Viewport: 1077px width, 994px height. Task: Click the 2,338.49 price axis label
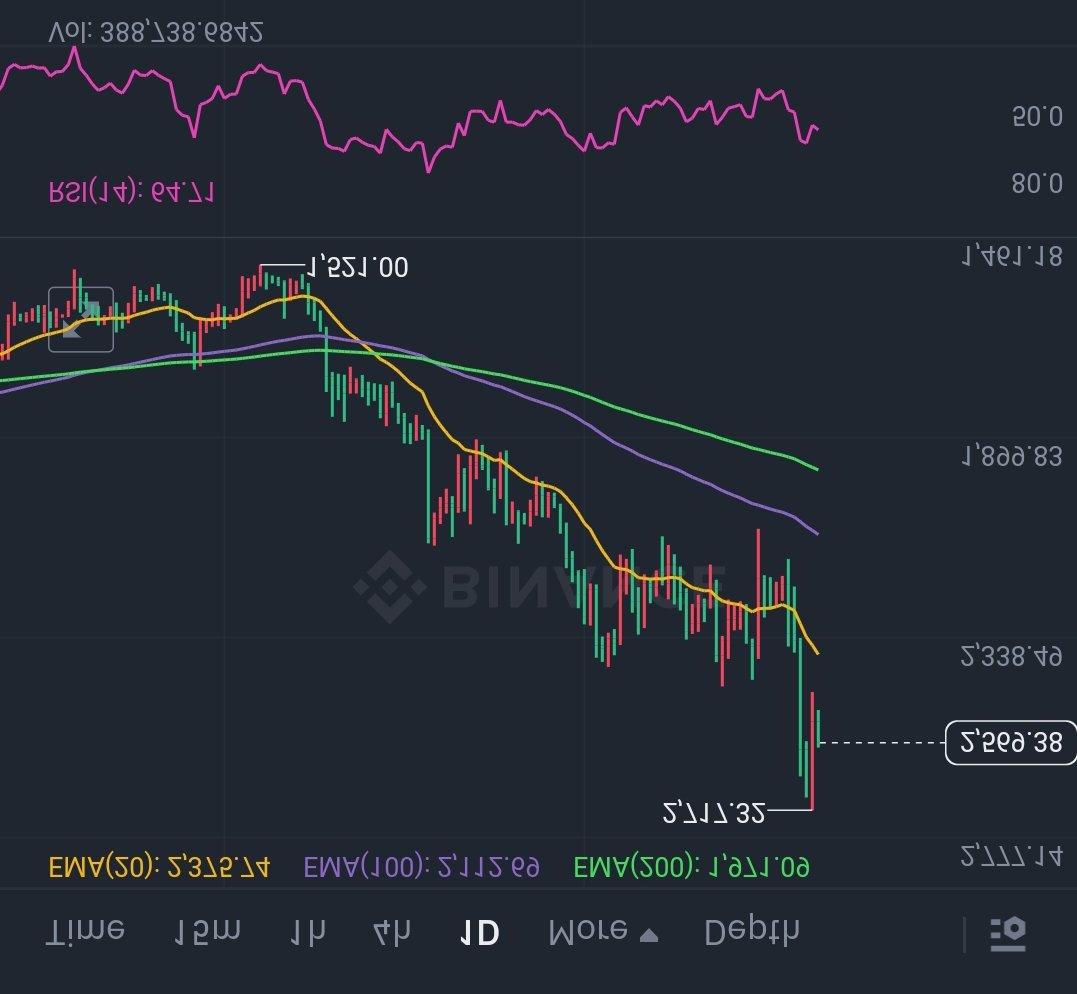(x=1012, y=657)
